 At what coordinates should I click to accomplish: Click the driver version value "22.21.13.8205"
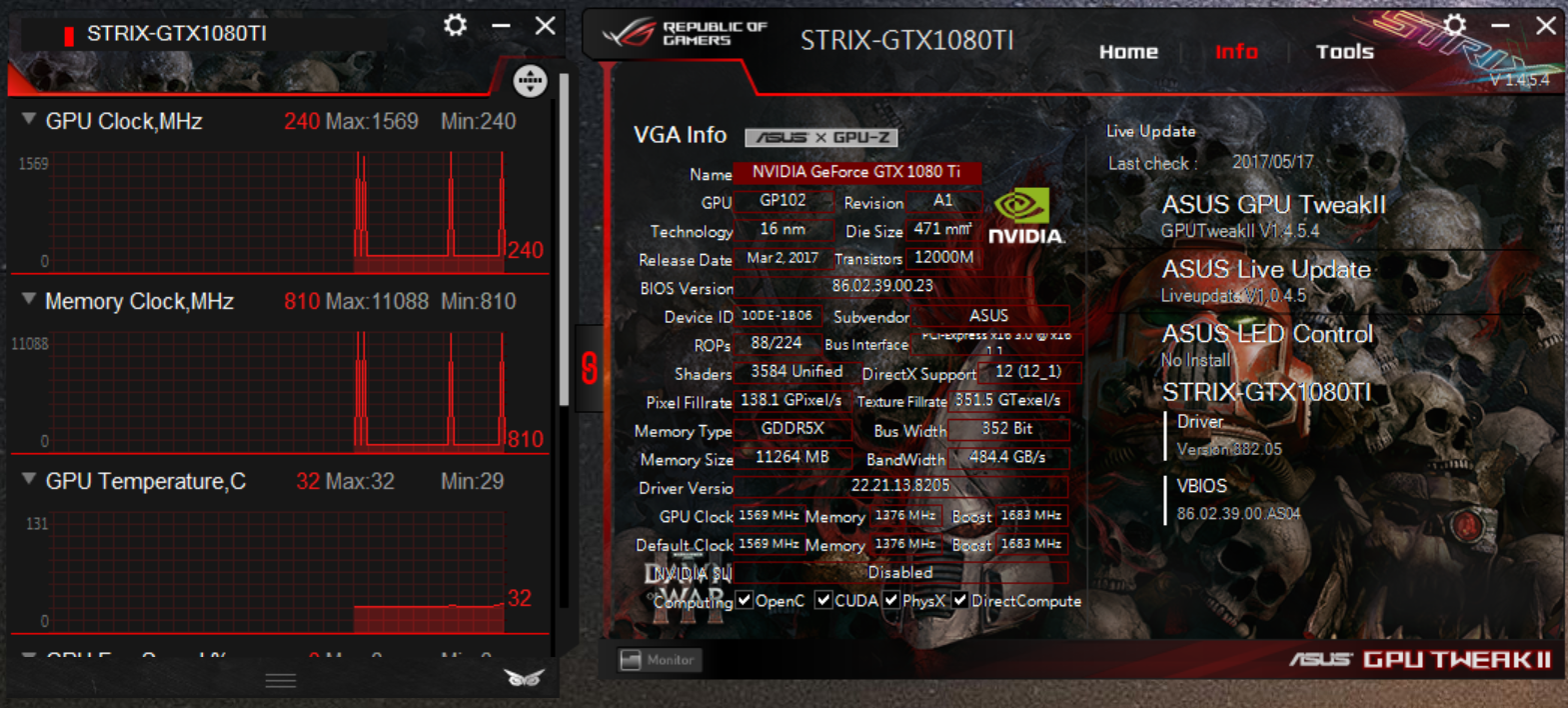(900, 486)
